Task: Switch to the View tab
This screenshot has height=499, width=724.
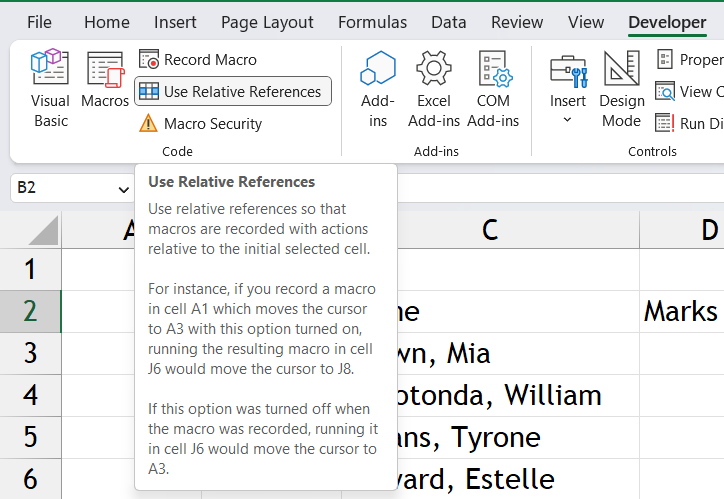Action: 585,22
